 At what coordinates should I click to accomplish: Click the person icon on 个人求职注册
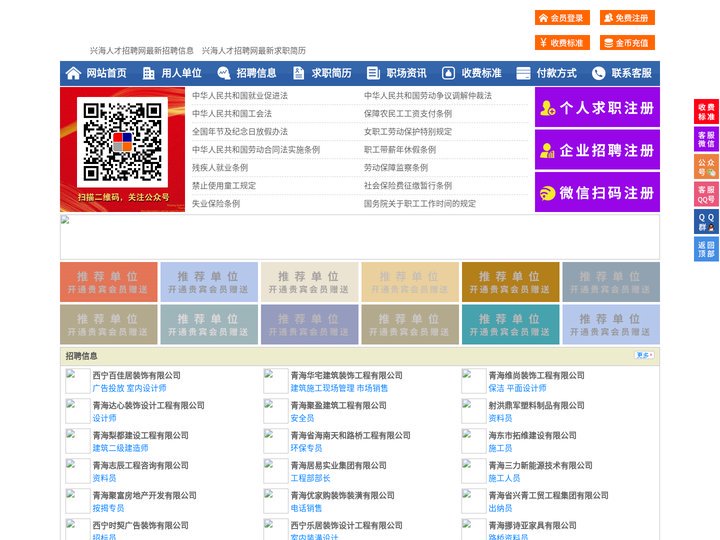547,108
